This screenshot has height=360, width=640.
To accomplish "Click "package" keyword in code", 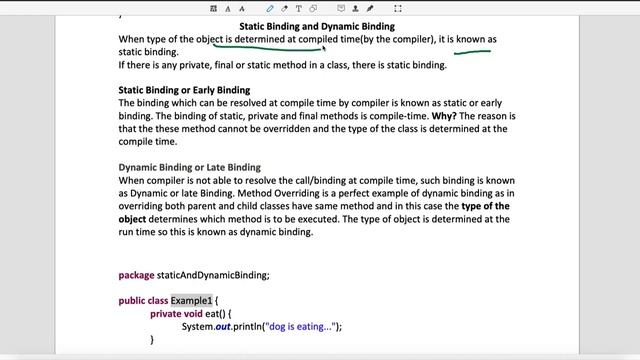I will (136, 276).
